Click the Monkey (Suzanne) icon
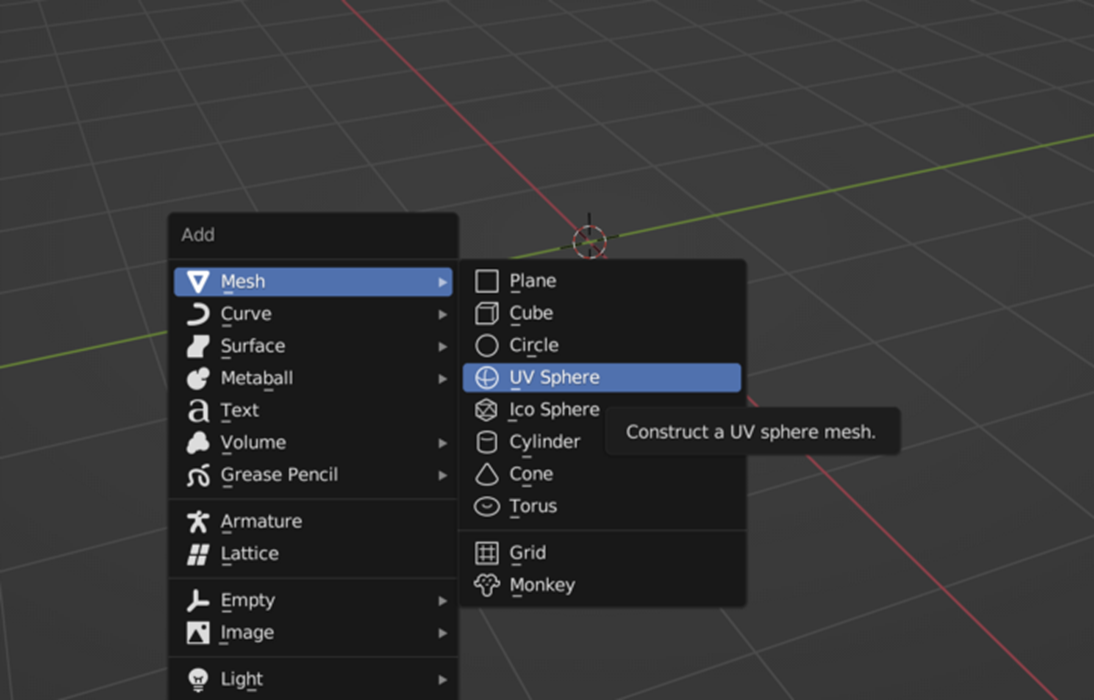1094x700 pixels. (x=487, y=585)
